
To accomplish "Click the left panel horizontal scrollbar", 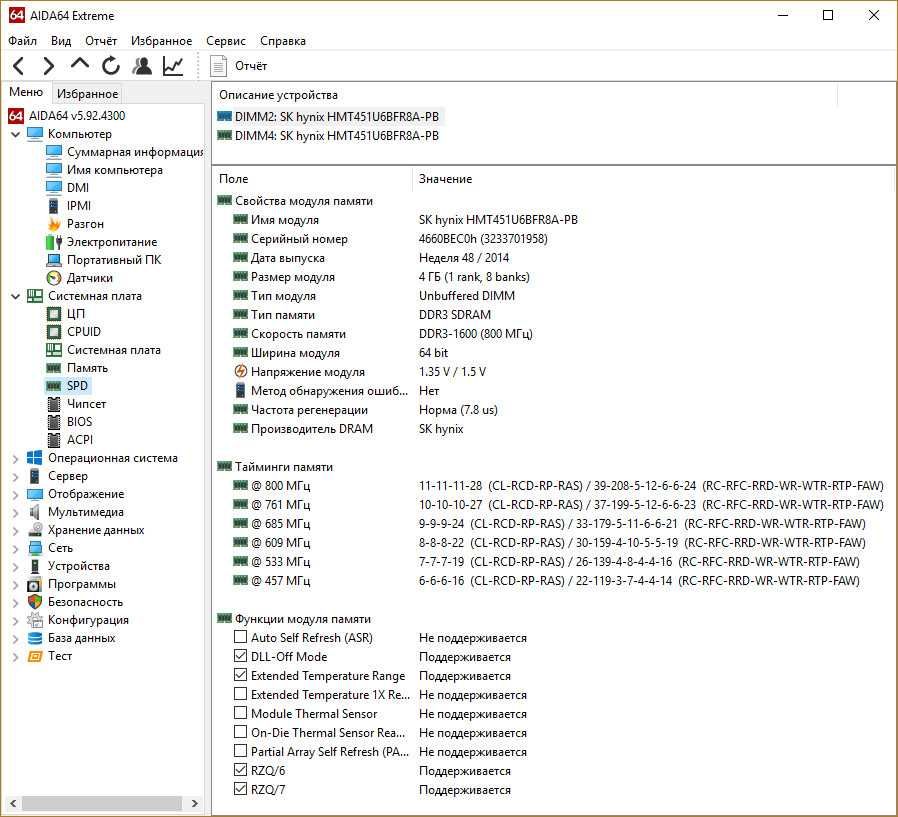I will pos(100,803).
